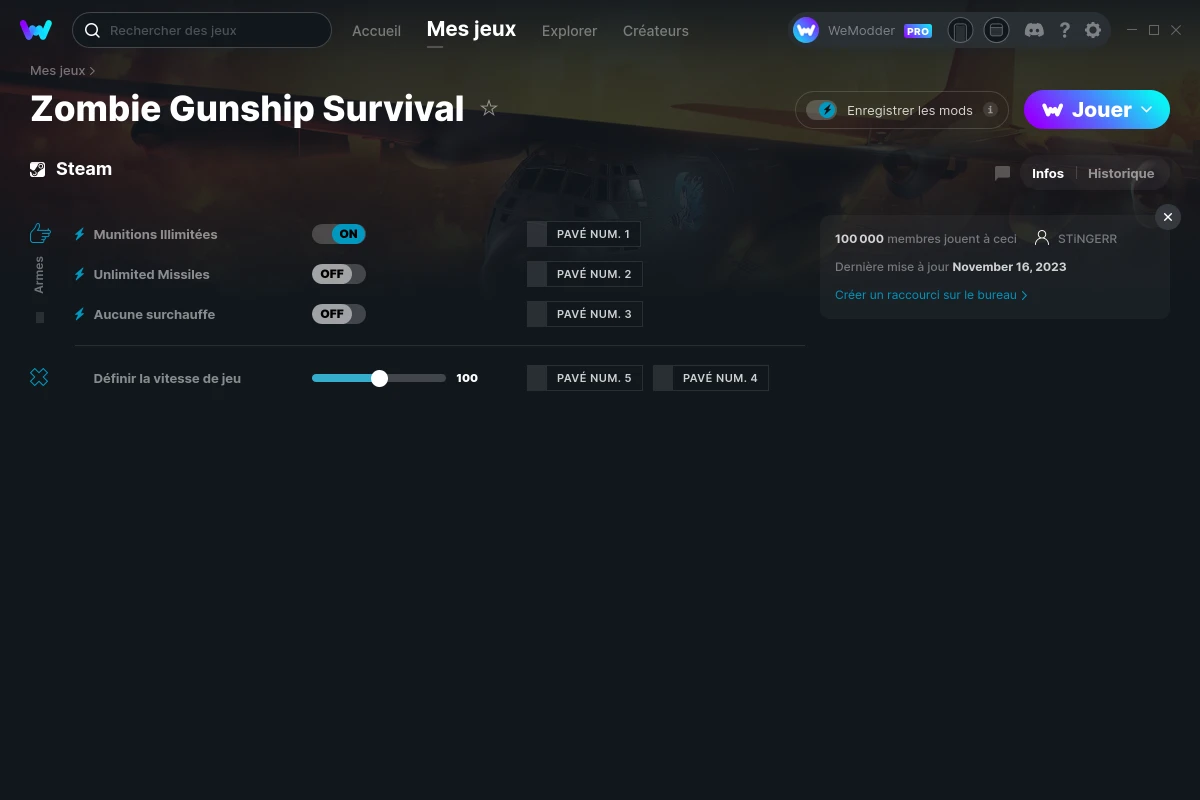
Task: Click the WeModder username
Action: 861,31
